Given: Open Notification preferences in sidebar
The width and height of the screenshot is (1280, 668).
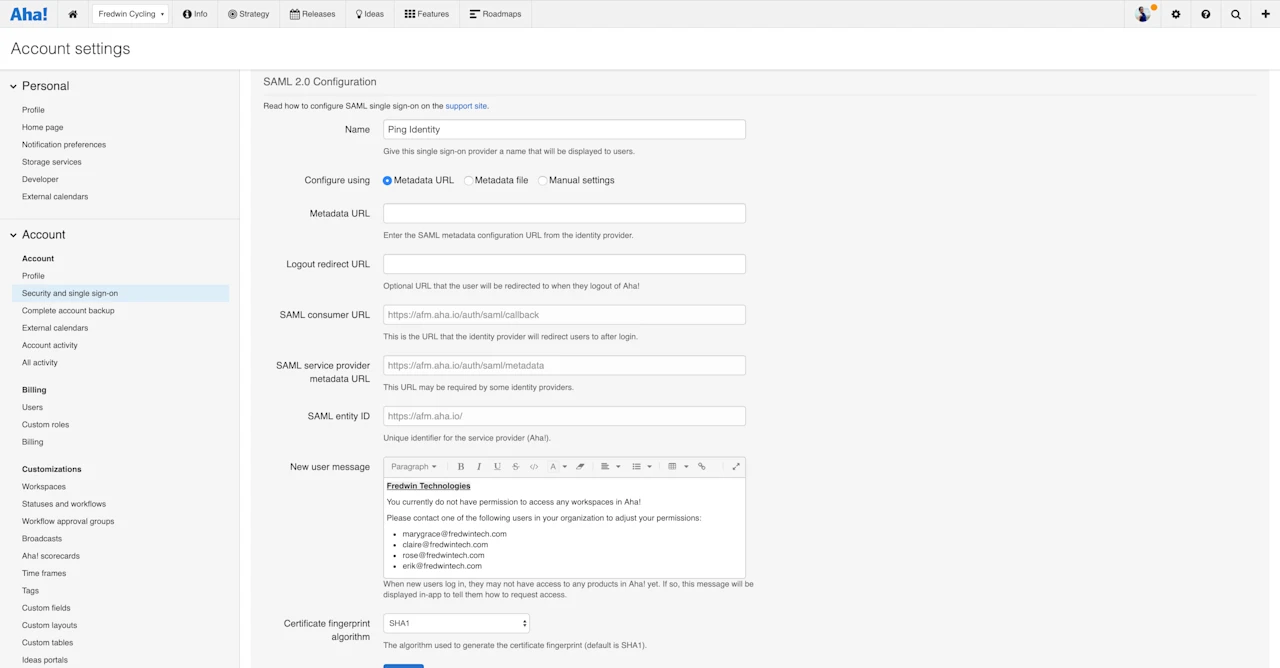Looking at the screenshot, I should 64,145.
